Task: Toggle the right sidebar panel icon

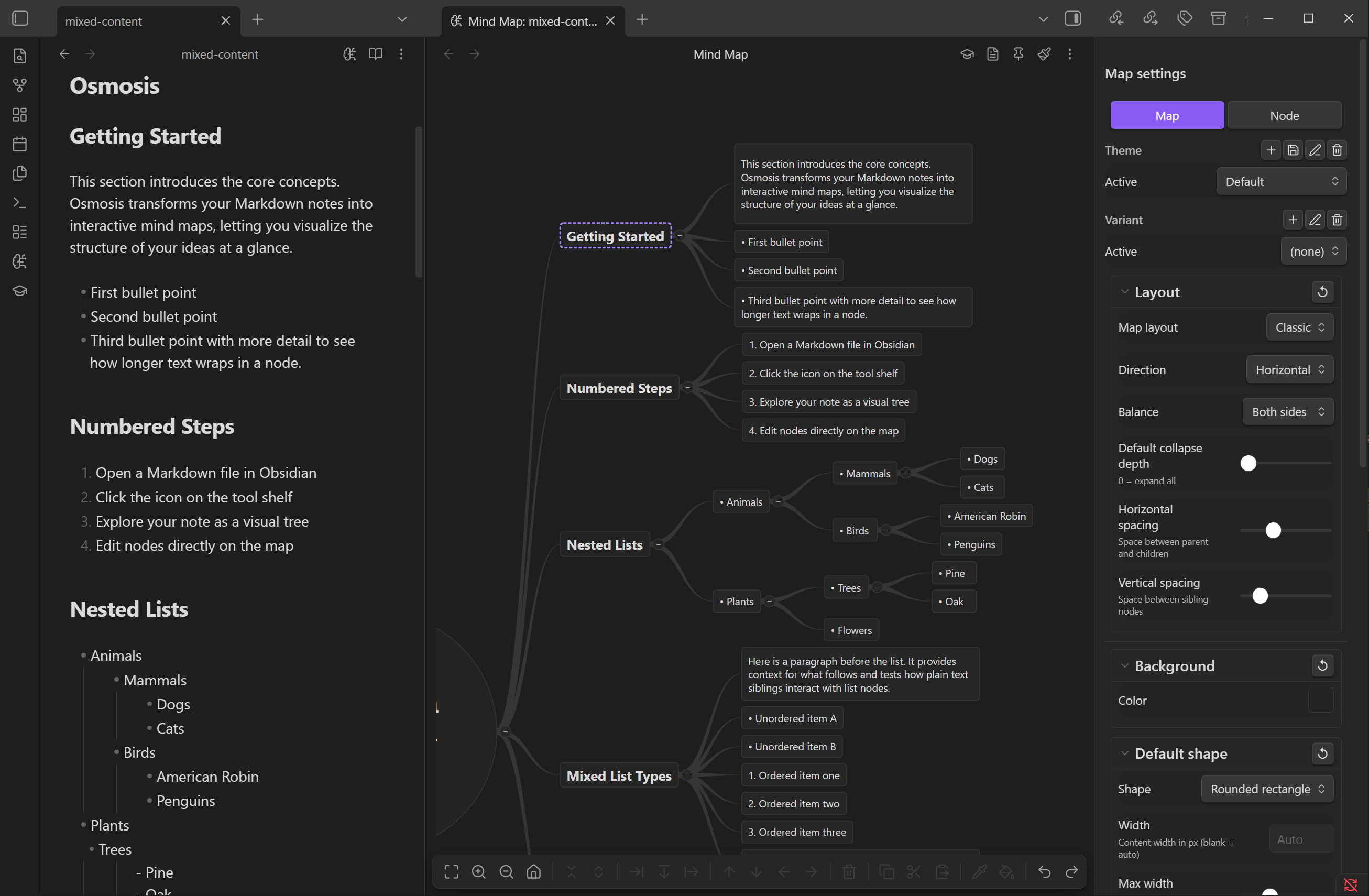Action: tap(1074, 18)
